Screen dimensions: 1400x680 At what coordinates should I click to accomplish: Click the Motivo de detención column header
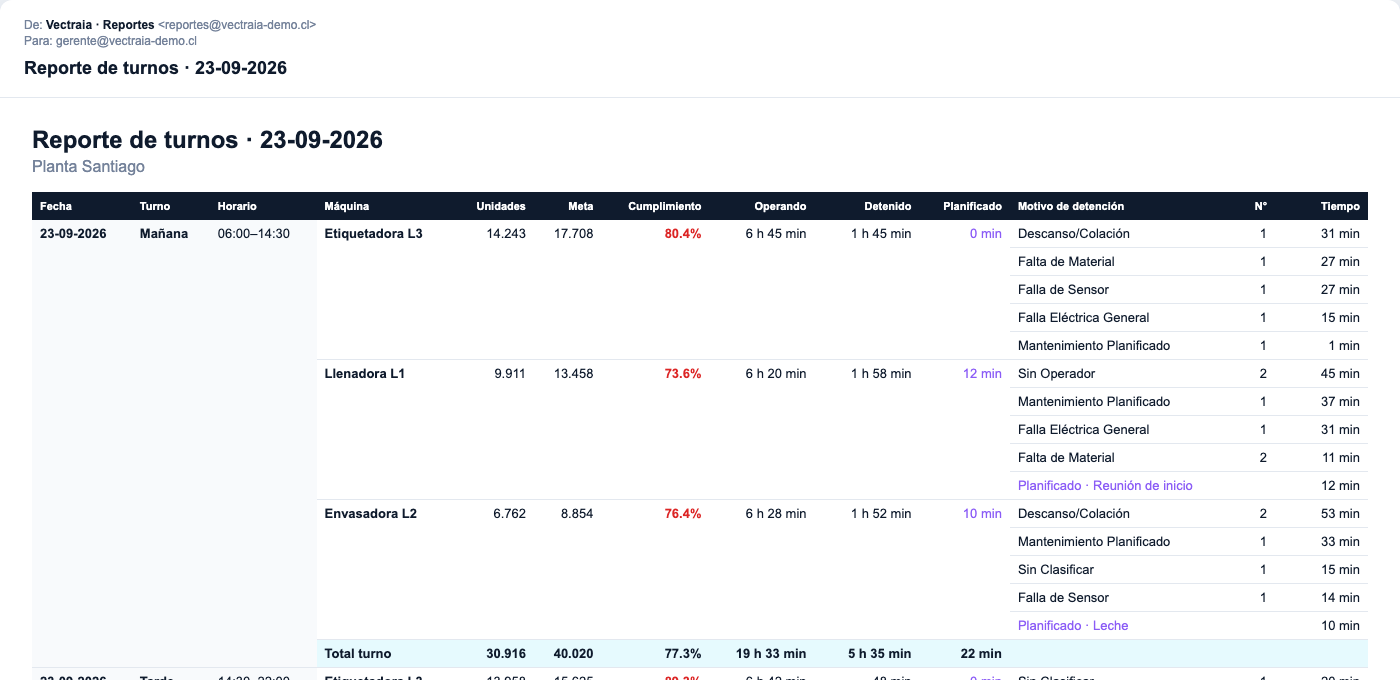tap(1071, 206)
